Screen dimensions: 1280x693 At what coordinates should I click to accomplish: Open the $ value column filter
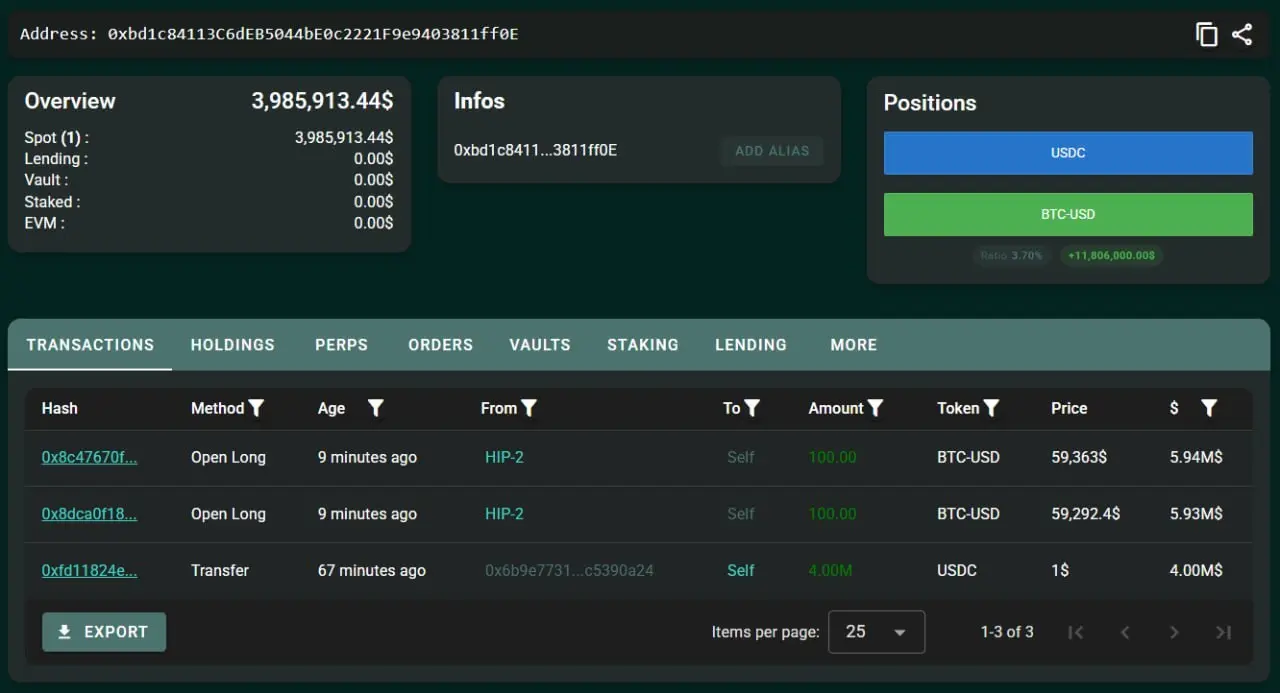click(1209, 408)
